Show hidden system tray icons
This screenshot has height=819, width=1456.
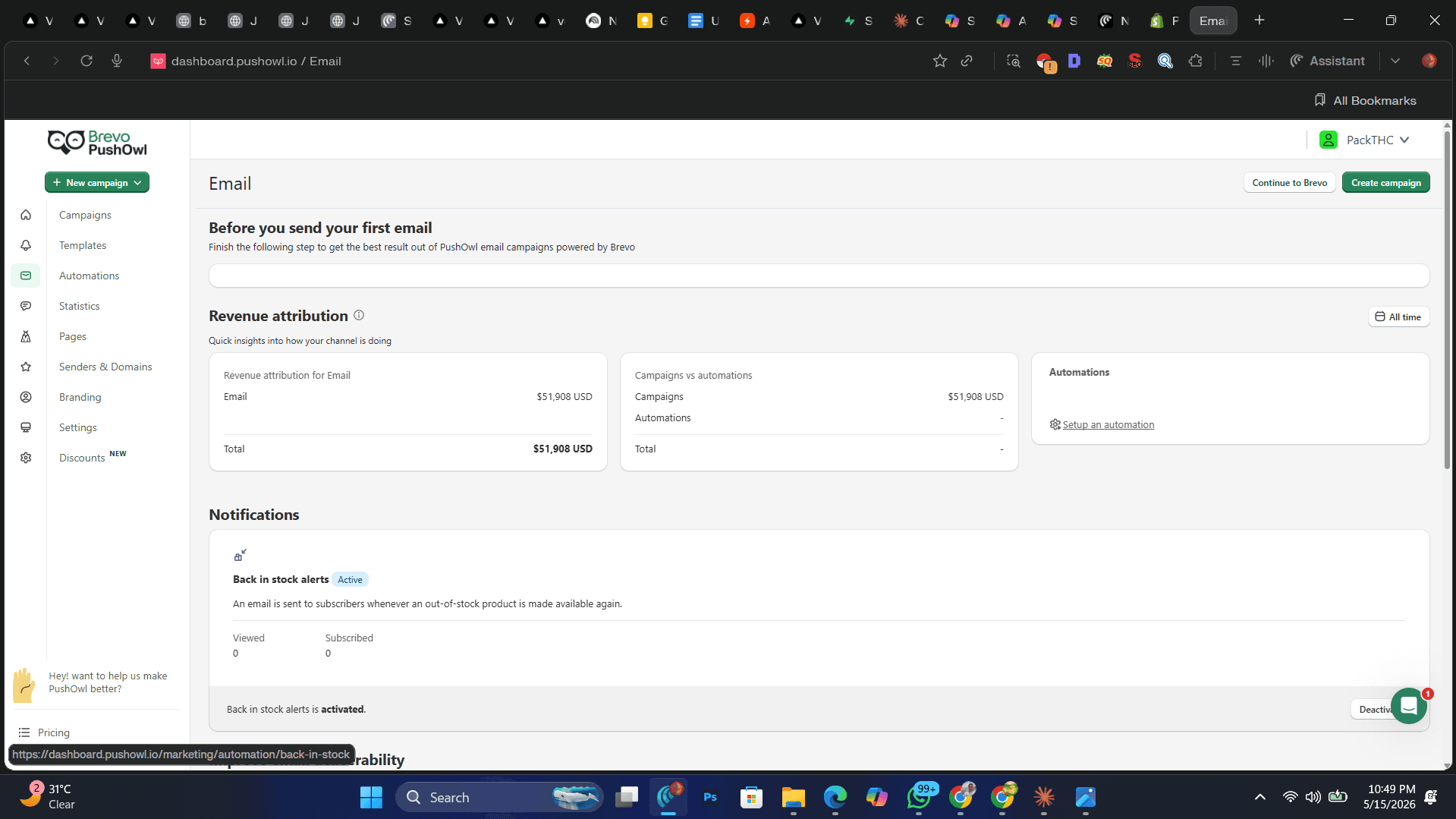coord(1259,797)
